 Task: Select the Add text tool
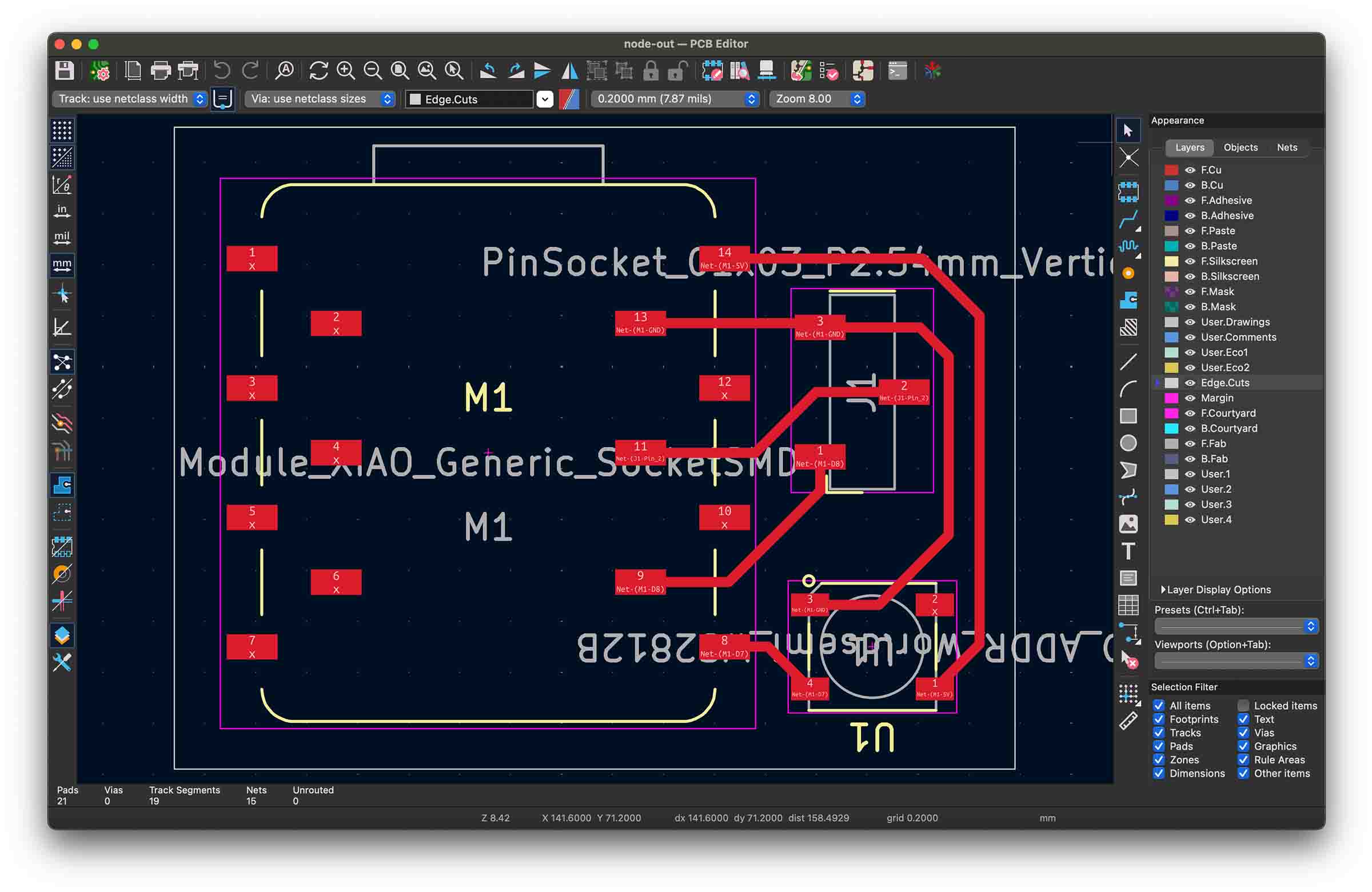[x=1128, y=551]
